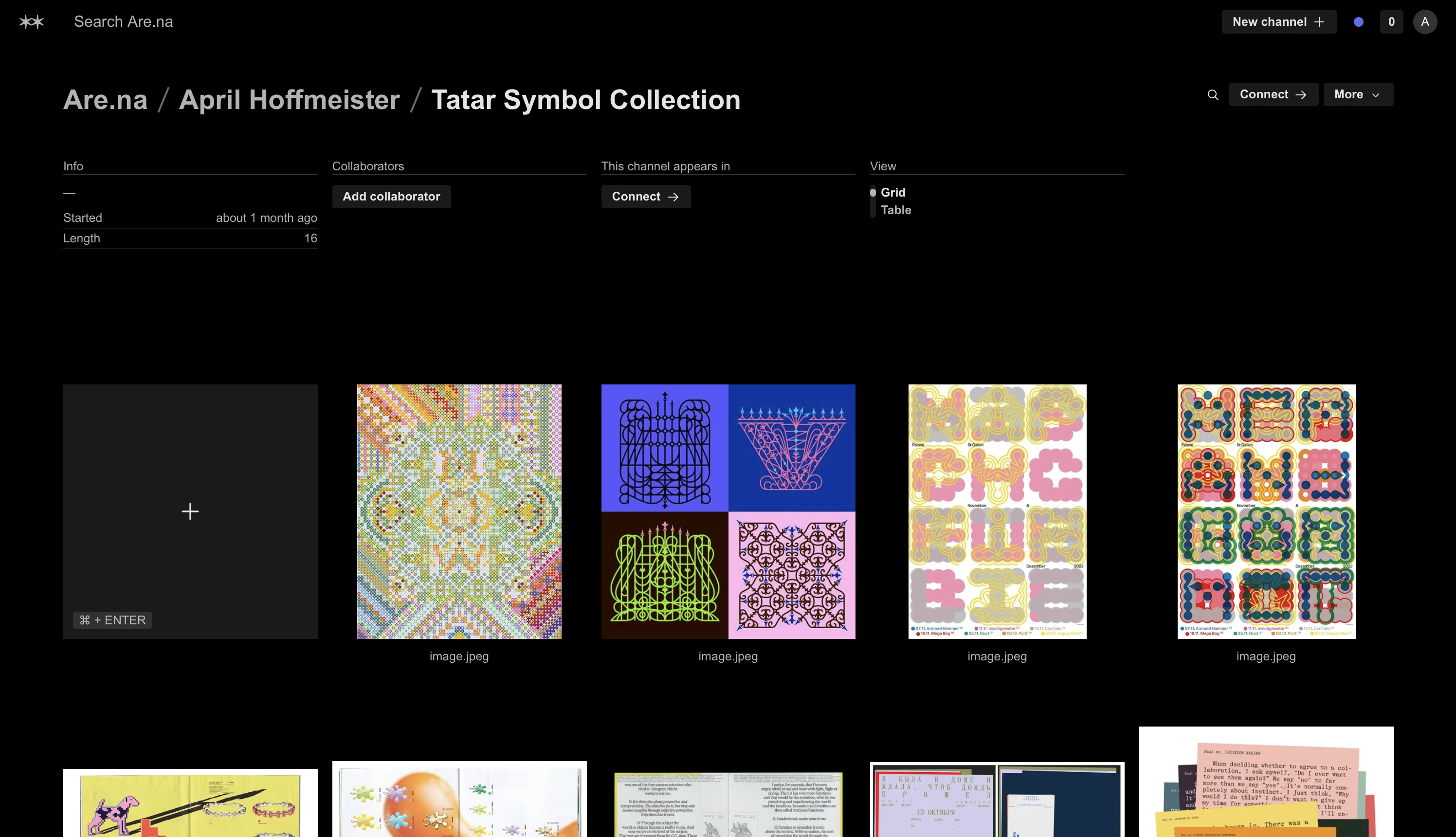
Task: Focus the Search Are.na field
Action: [124, 22]
